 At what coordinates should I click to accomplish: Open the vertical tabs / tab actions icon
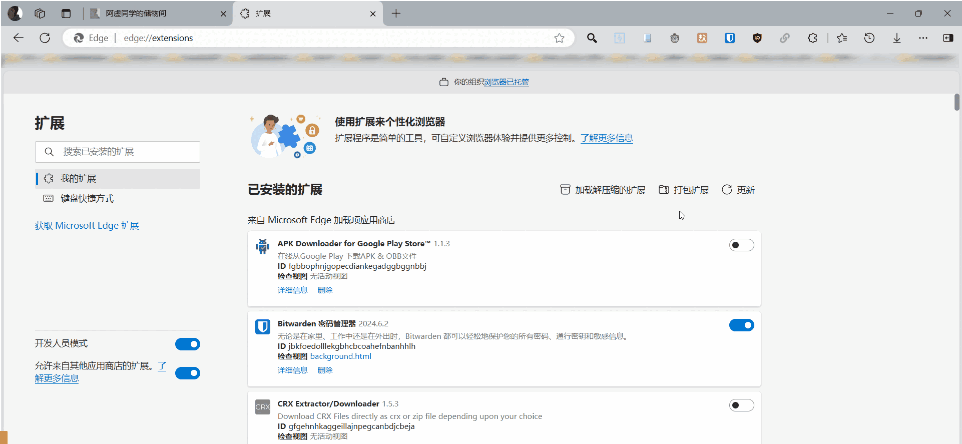[66, 13]
